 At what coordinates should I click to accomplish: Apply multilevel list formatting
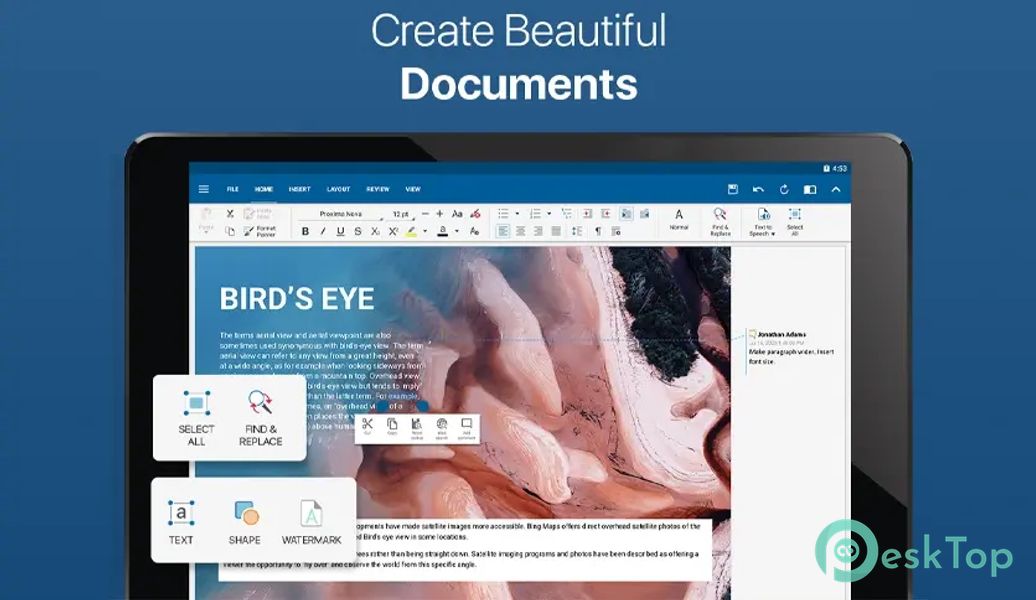pos(567,213)
